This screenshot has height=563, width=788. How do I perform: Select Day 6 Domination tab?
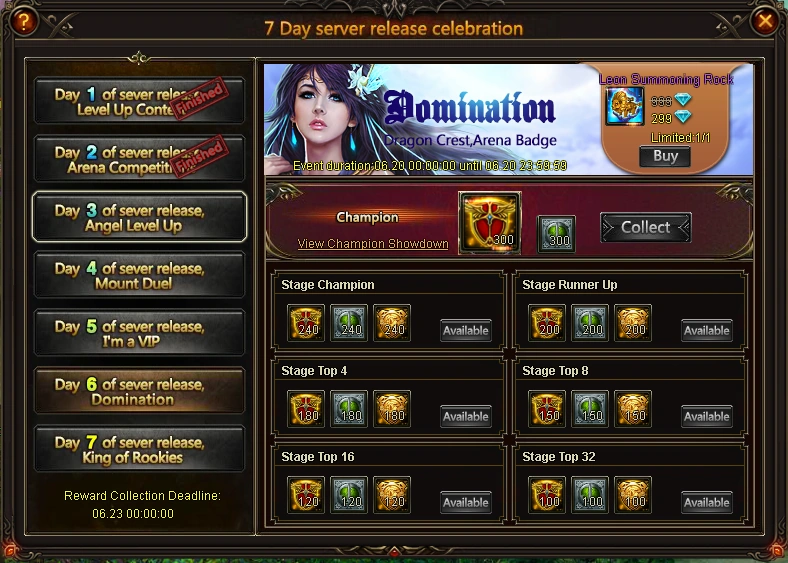point(139,391)
